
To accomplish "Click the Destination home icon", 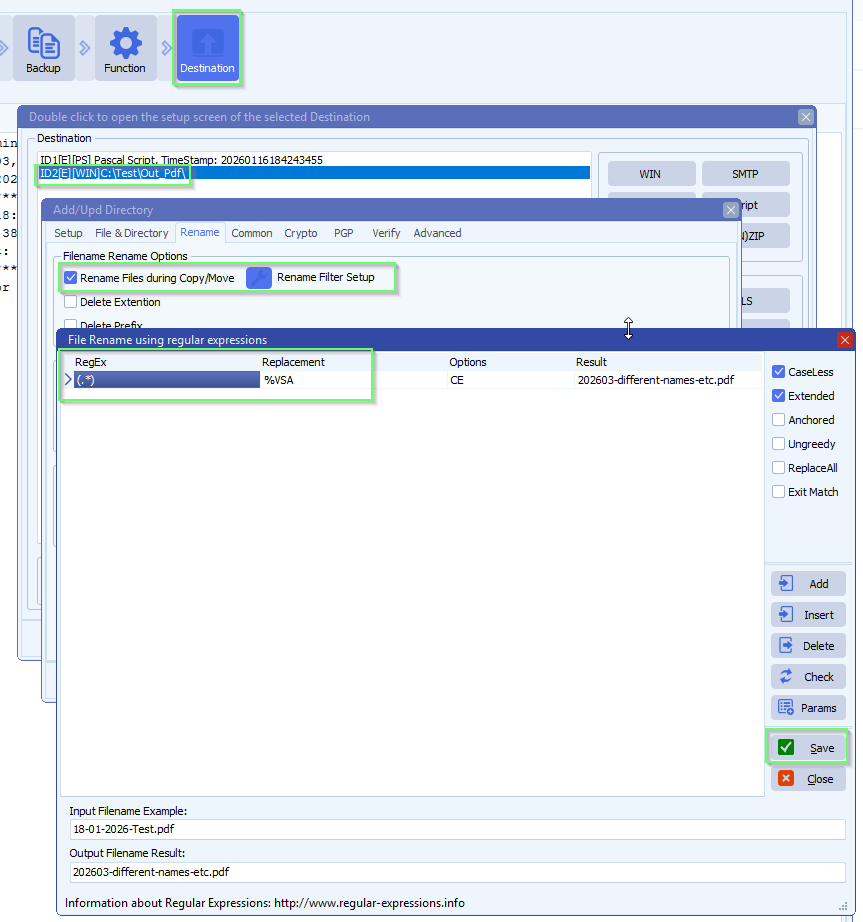I will (207, 47).
